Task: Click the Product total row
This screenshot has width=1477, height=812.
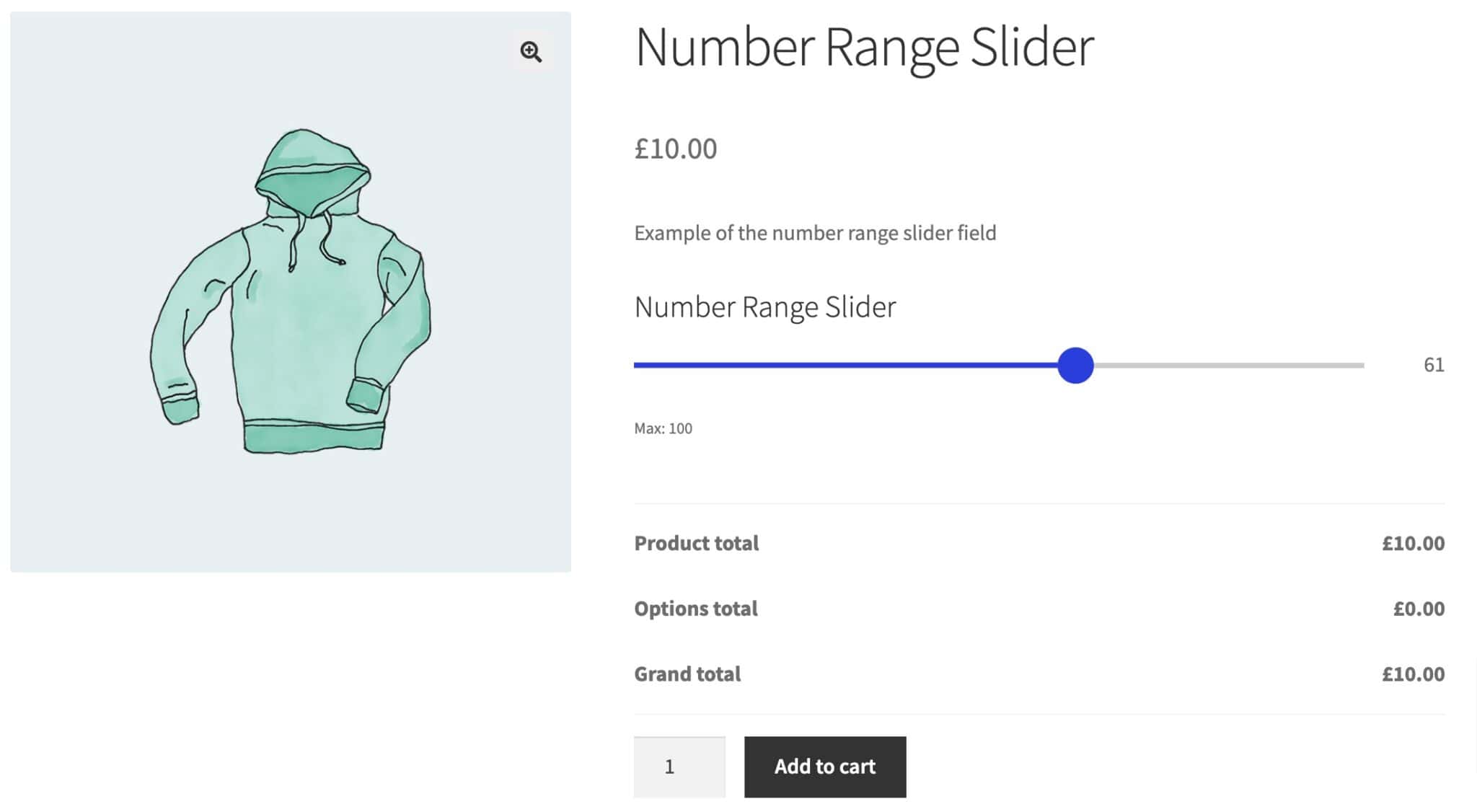Action: click(x=695, y=543)
